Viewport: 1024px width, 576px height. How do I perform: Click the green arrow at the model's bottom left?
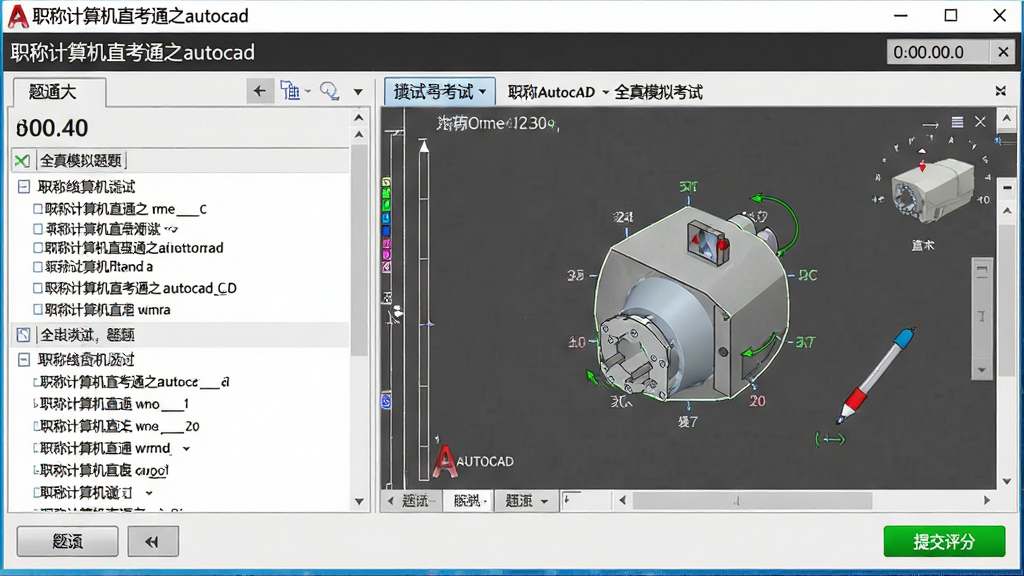coord(592,378)
